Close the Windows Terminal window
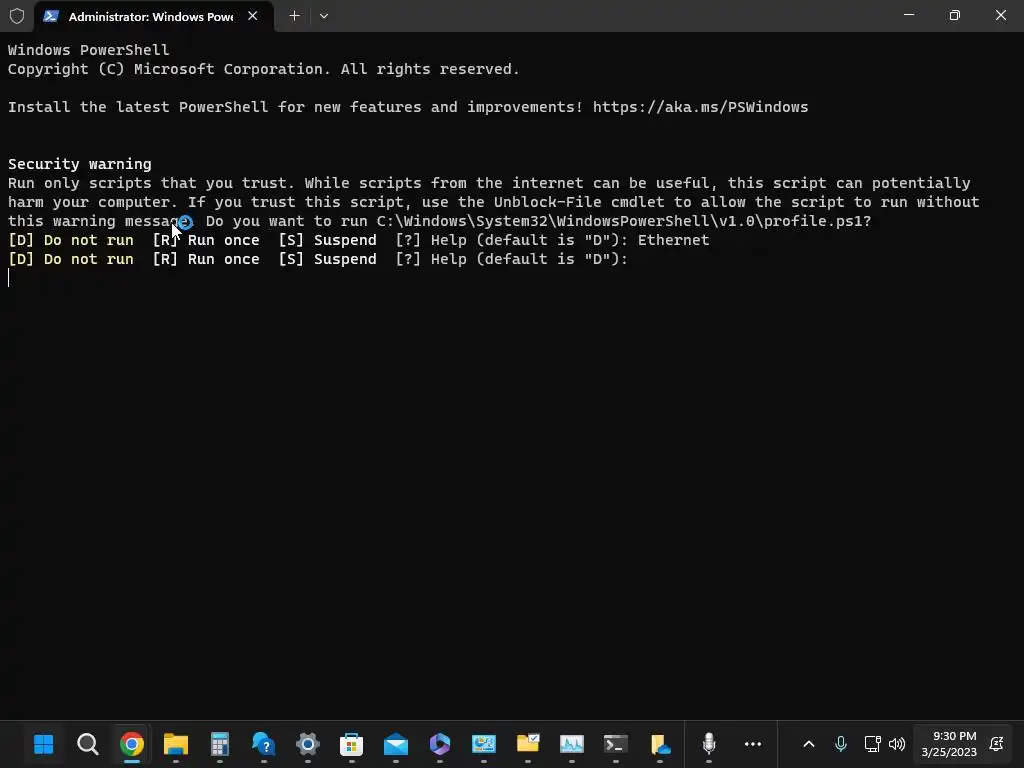This screenshot has height=768, width=1024. pos(1000,15)
